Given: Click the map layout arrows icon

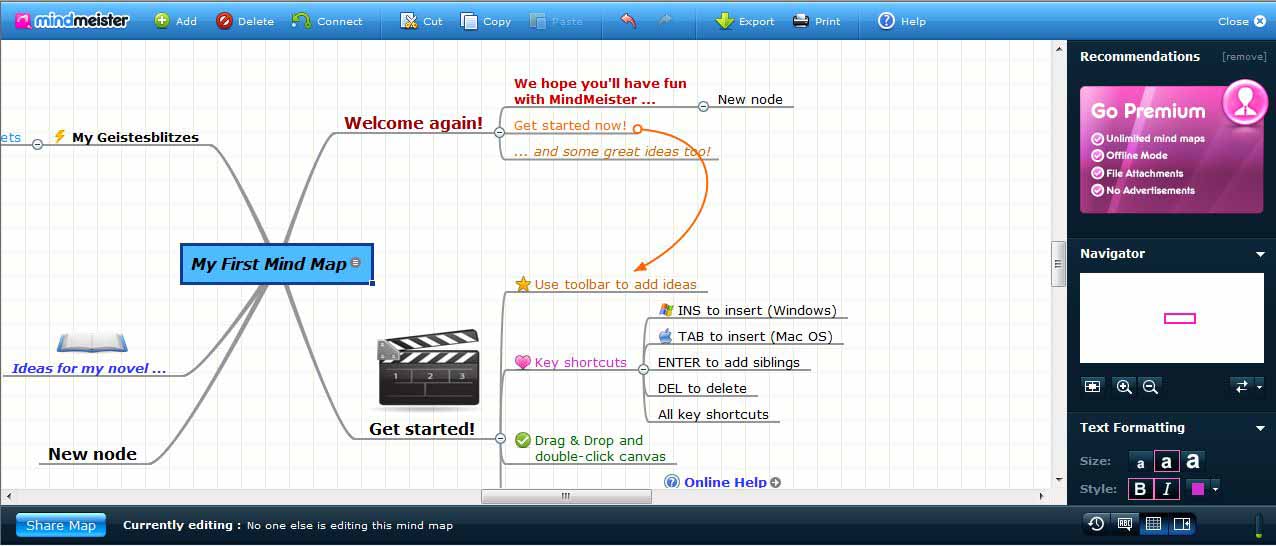Looking at the screenshot, I should click(1241, 386).
